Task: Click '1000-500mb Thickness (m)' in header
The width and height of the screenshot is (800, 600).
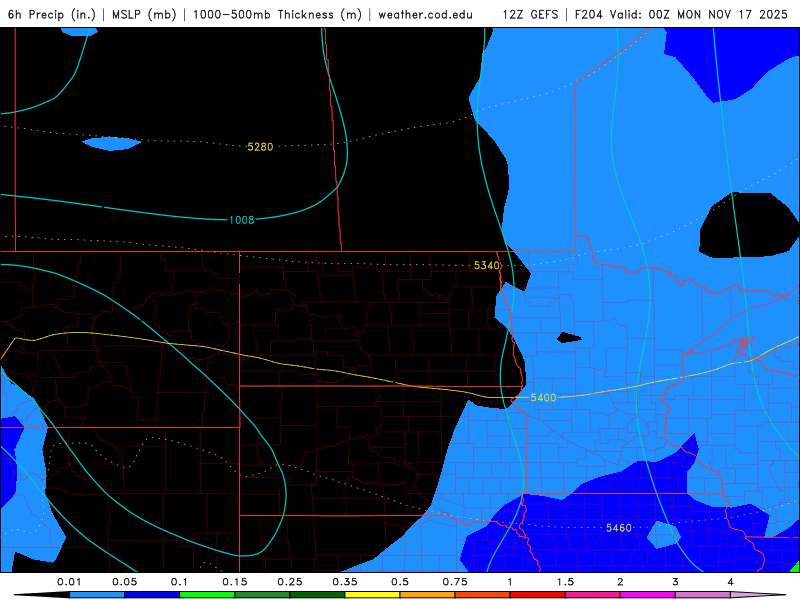Action: point(277,14)
